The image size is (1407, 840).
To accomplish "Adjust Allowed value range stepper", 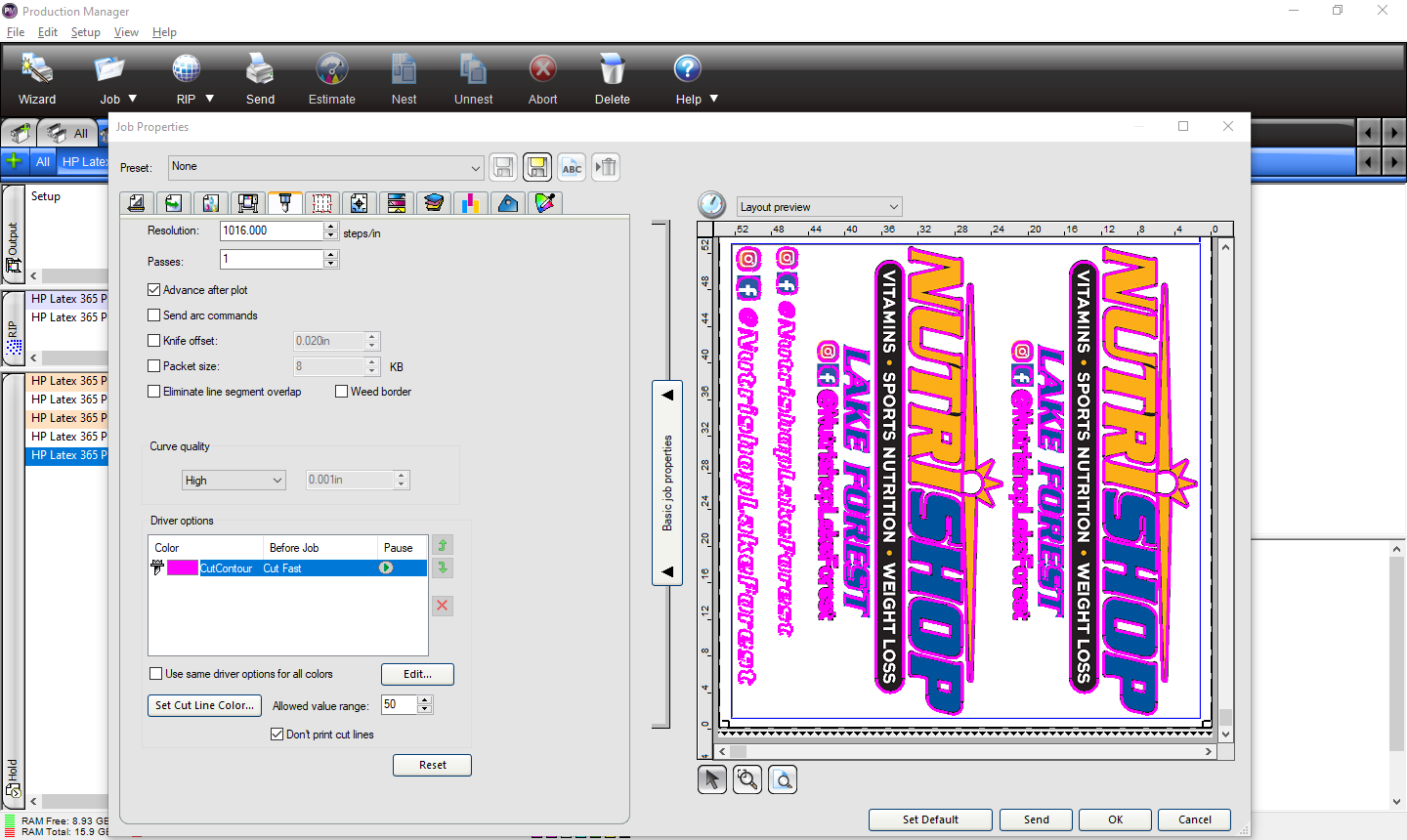I will click(425, 704).
